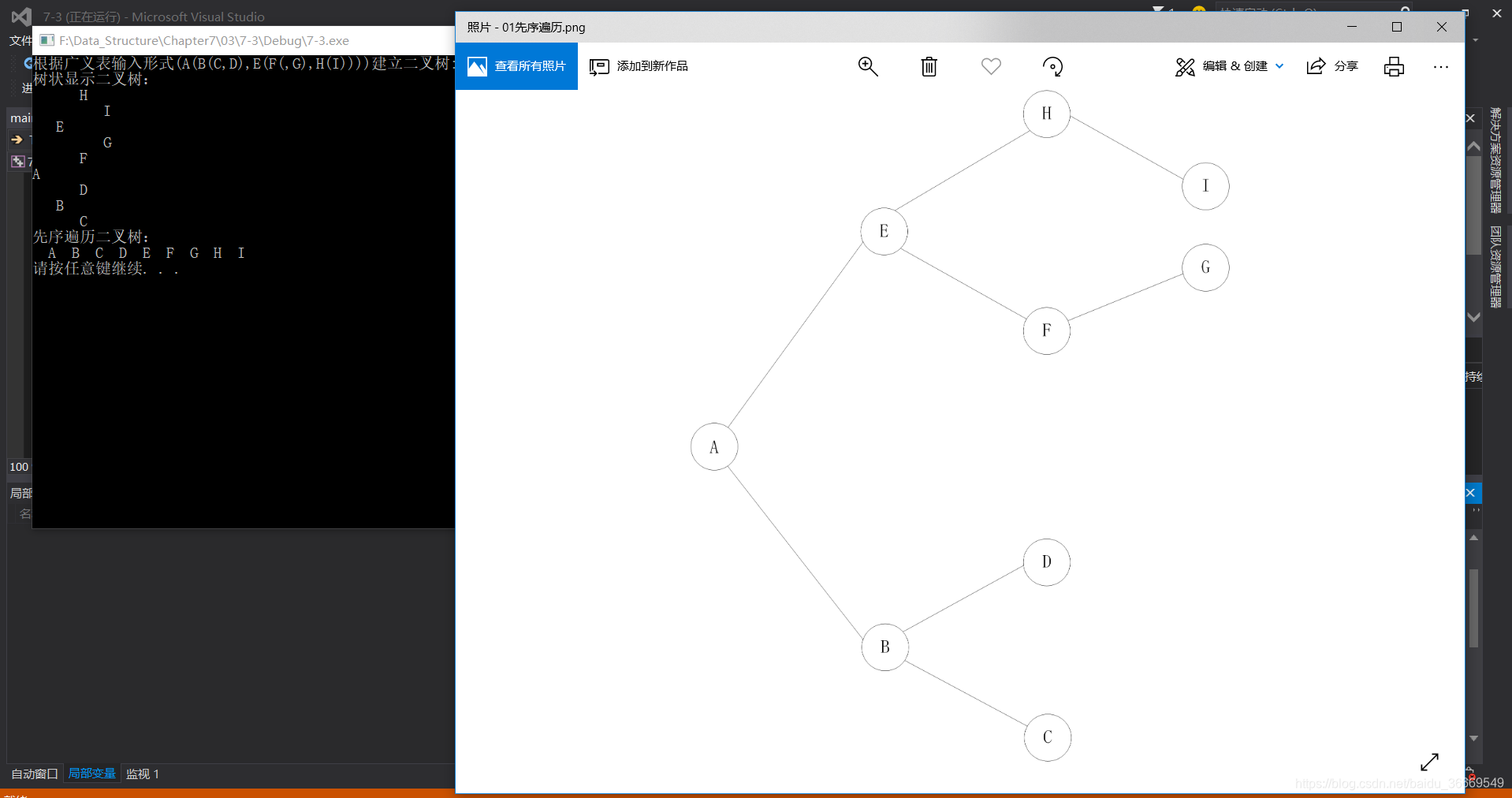Add photo to favorites heart icon
1512x798 pixels.
[x=991, y=66]
